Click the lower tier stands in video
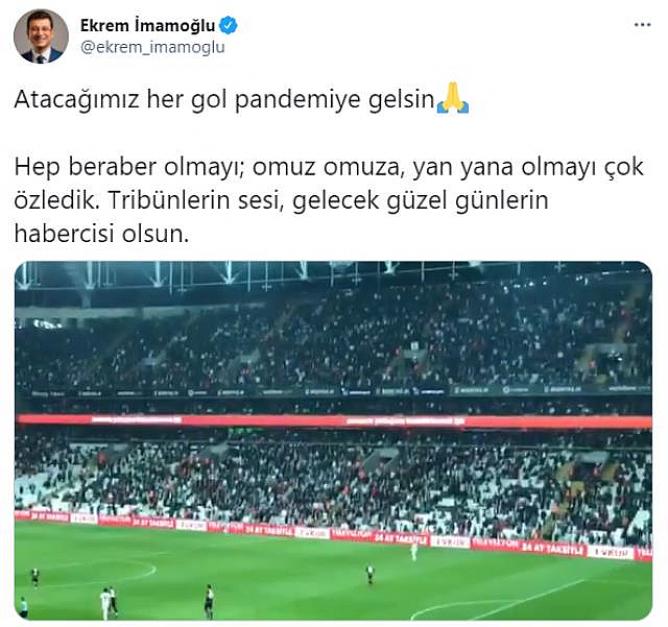This screenshot has width=668, height=627. coord(333,477)
